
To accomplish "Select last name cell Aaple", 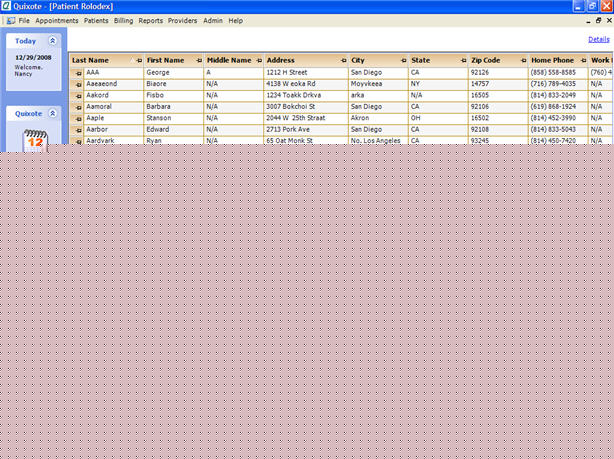I will coord(114,118).
